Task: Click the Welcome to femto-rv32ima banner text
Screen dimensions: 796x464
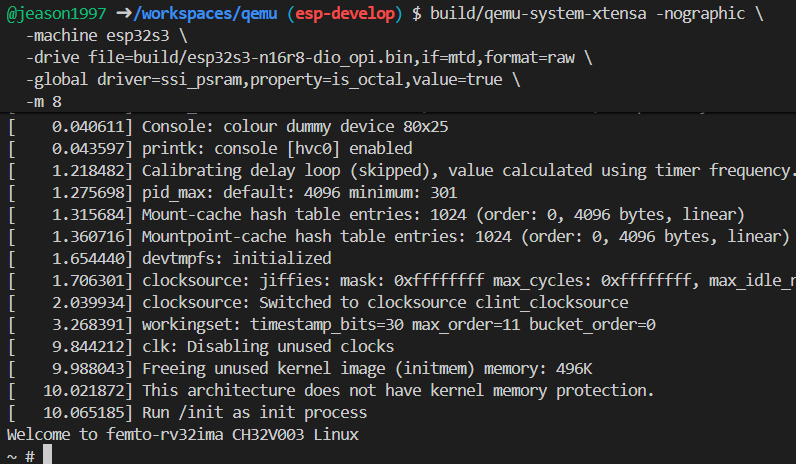Action: coord(182,434)
